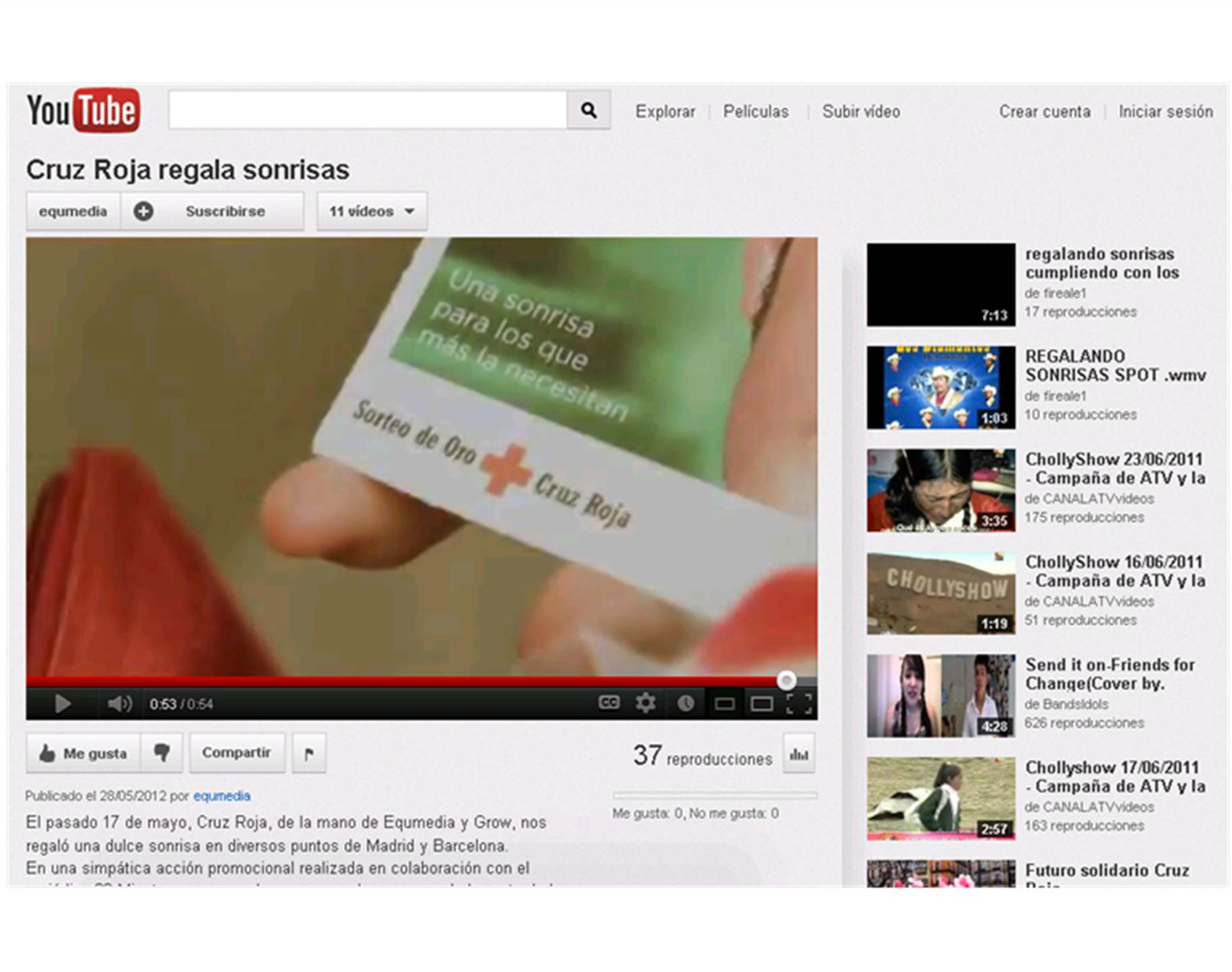Click the thumbs down dislike icon
The width and height of the screenshot is (1232, 972).
(162, 753)
